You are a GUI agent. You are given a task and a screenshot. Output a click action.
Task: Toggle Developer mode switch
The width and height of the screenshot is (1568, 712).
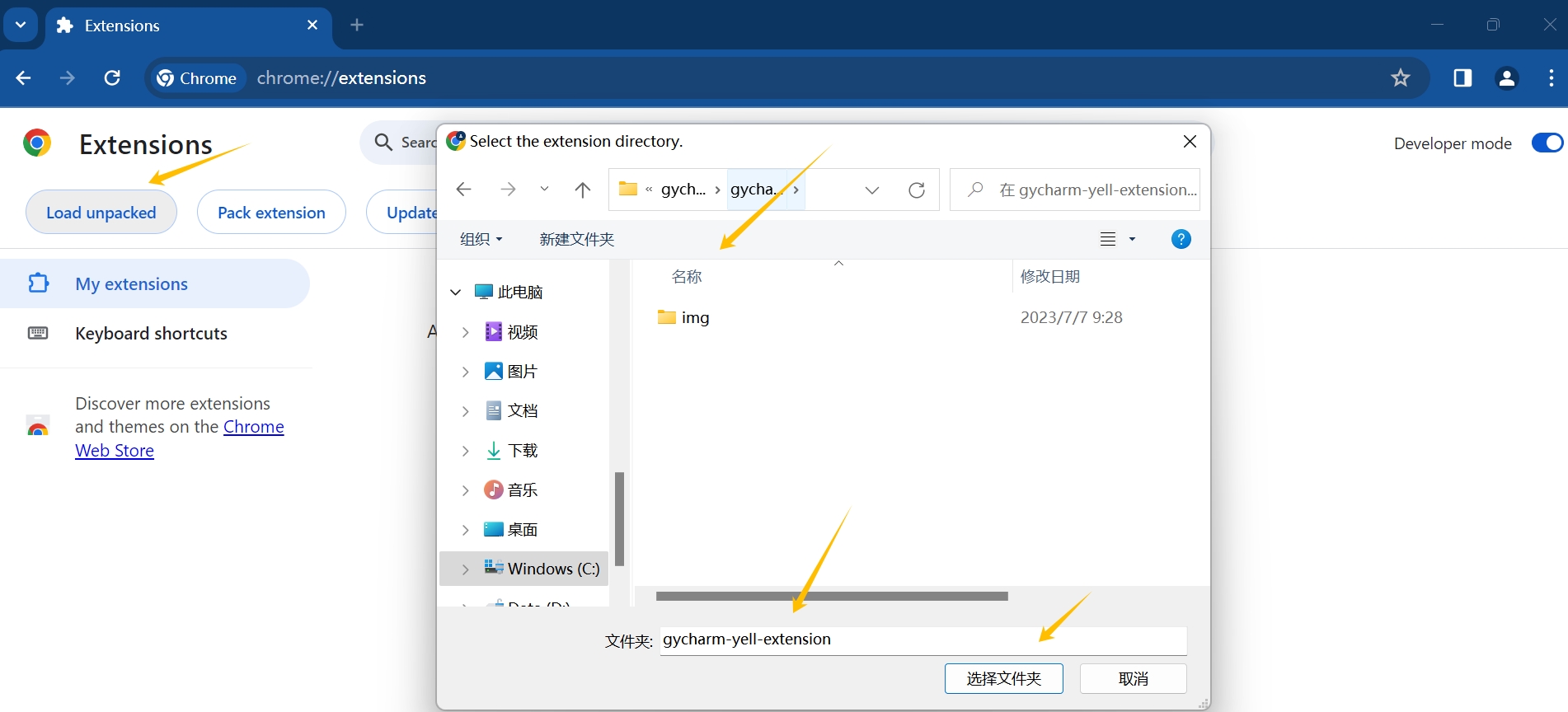(1547, 143)
